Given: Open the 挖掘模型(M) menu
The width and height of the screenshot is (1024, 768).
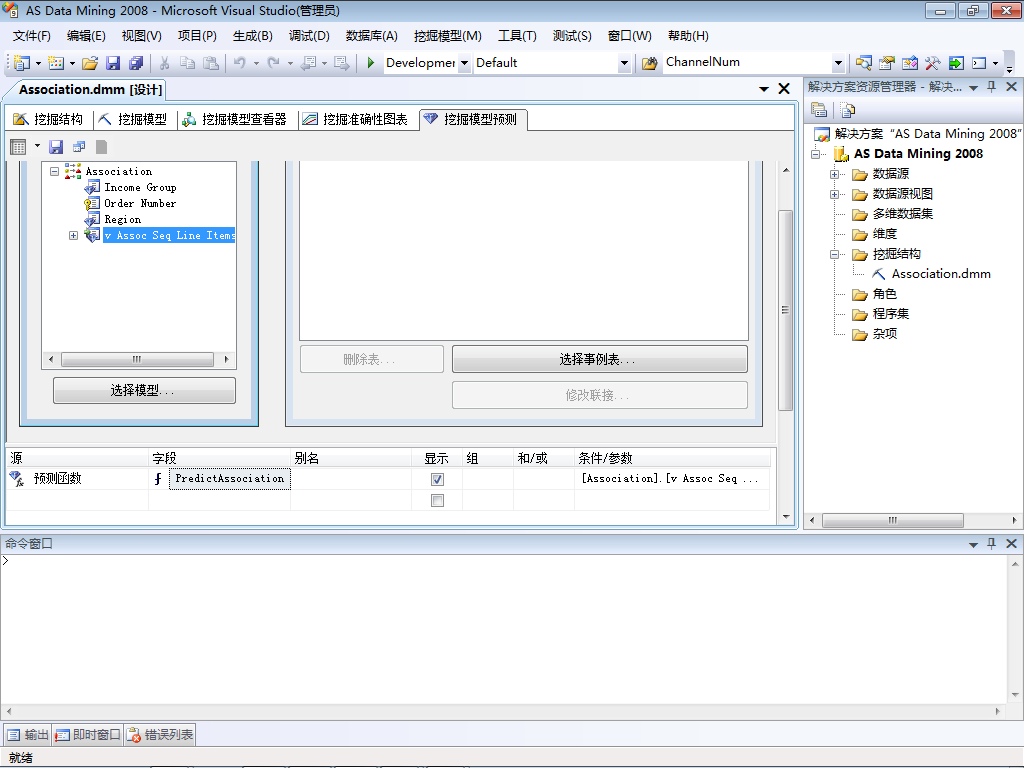Looking at the screenshot, I should point(447,36).
